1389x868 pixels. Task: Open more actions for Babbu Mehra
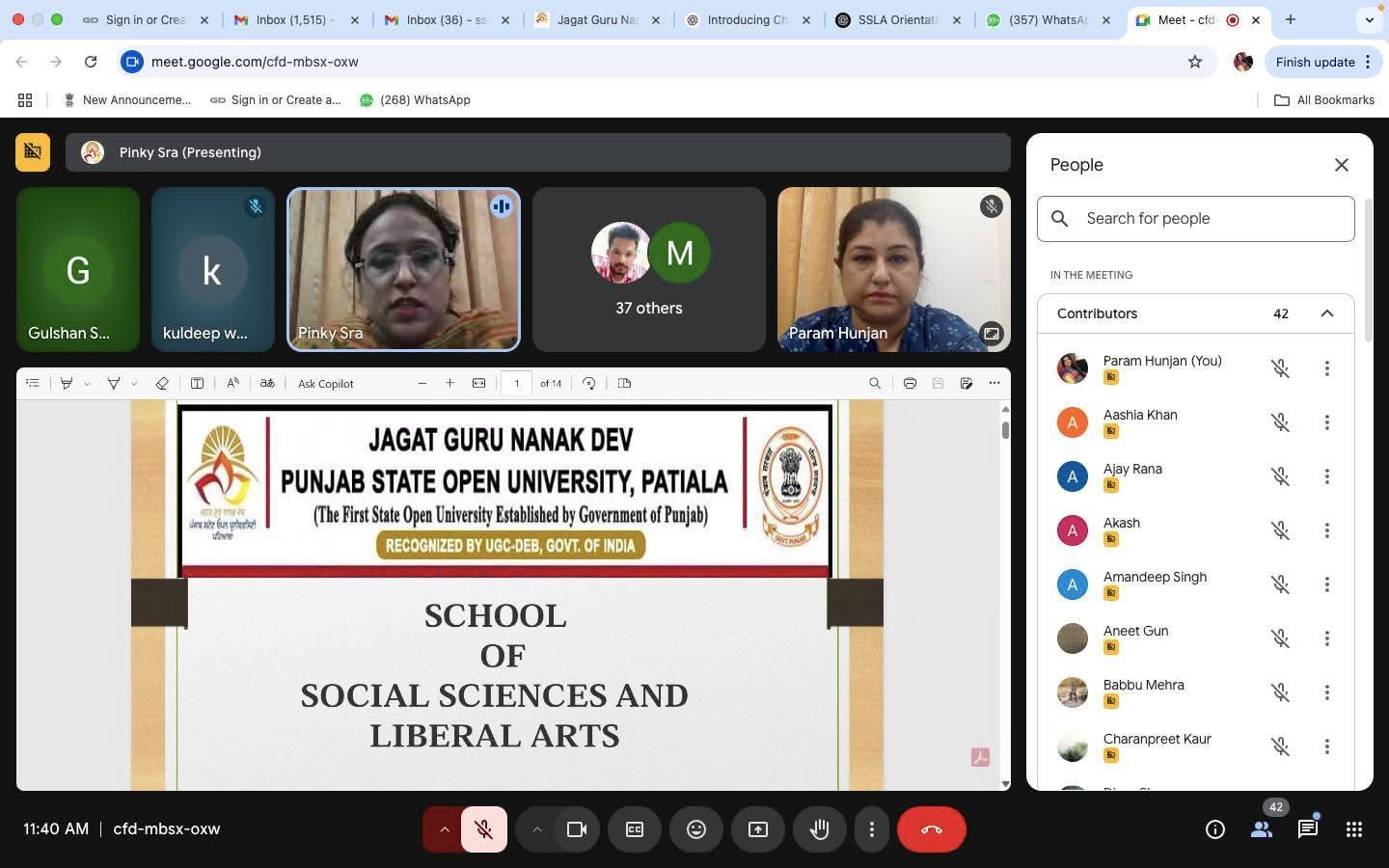(x=1327, y=692)
